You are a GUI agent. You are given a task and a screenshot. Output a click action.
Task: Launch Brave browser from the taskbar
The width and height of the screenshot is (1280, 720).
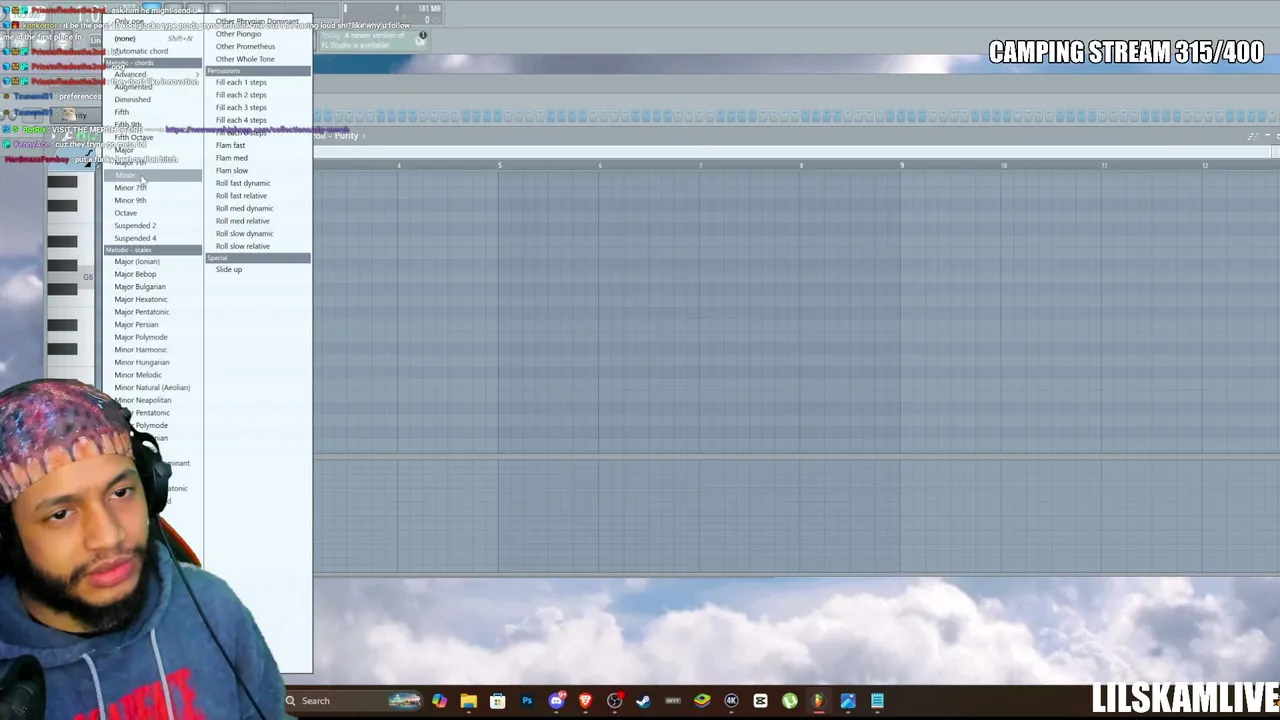click(x=585, y=700)
